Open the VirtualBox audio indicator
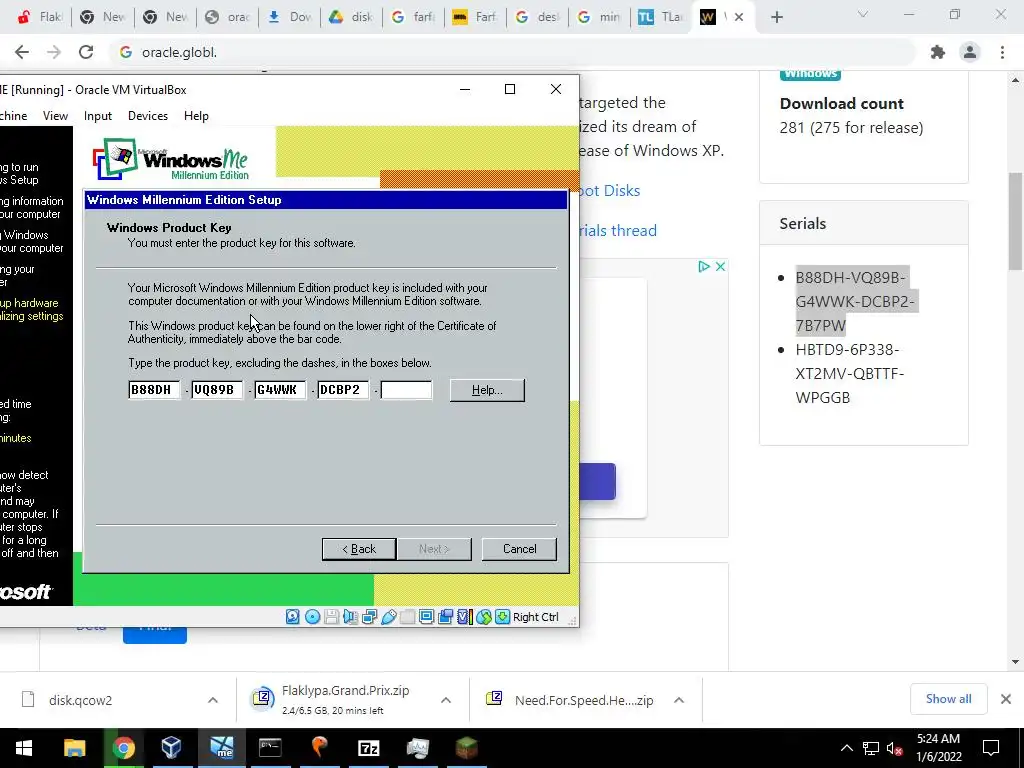 [x=350, y=616]
